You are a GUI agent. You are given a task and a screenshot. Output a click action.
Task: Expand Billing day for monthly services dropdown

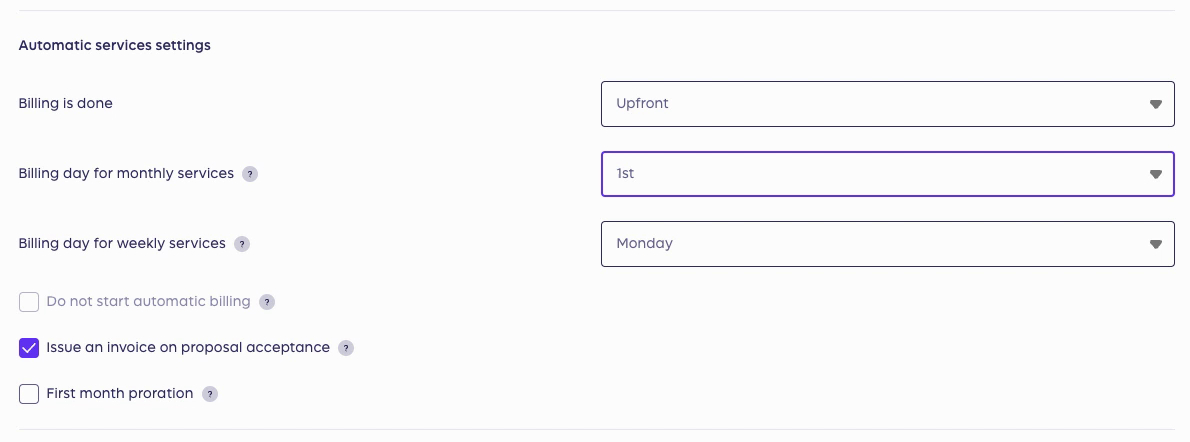point(887,174)
